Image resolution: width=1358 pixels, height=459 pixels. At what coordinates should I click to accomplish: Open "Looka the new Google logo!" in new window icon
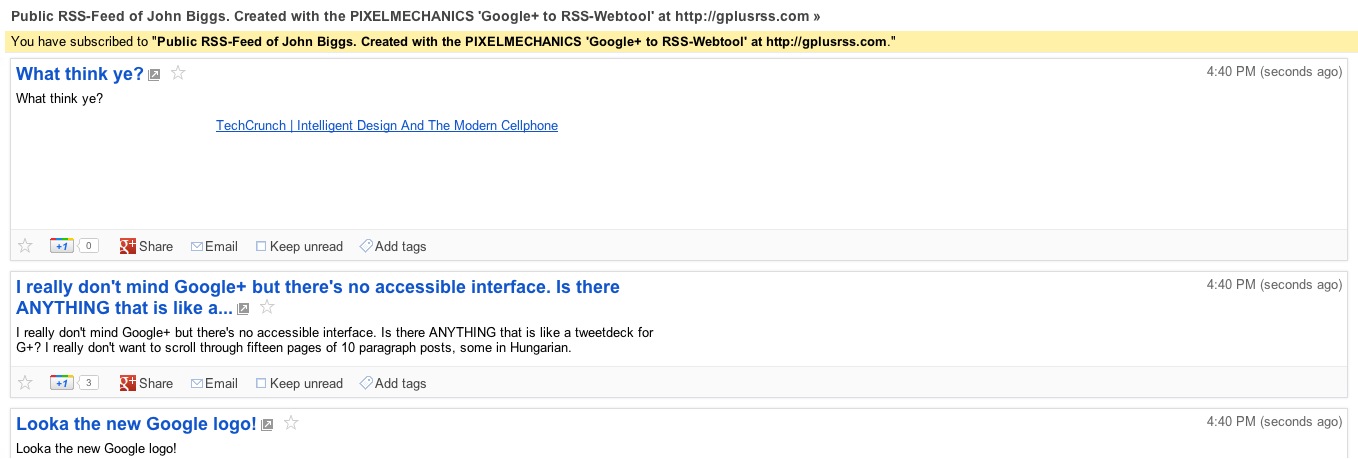[x=267, y=425]
